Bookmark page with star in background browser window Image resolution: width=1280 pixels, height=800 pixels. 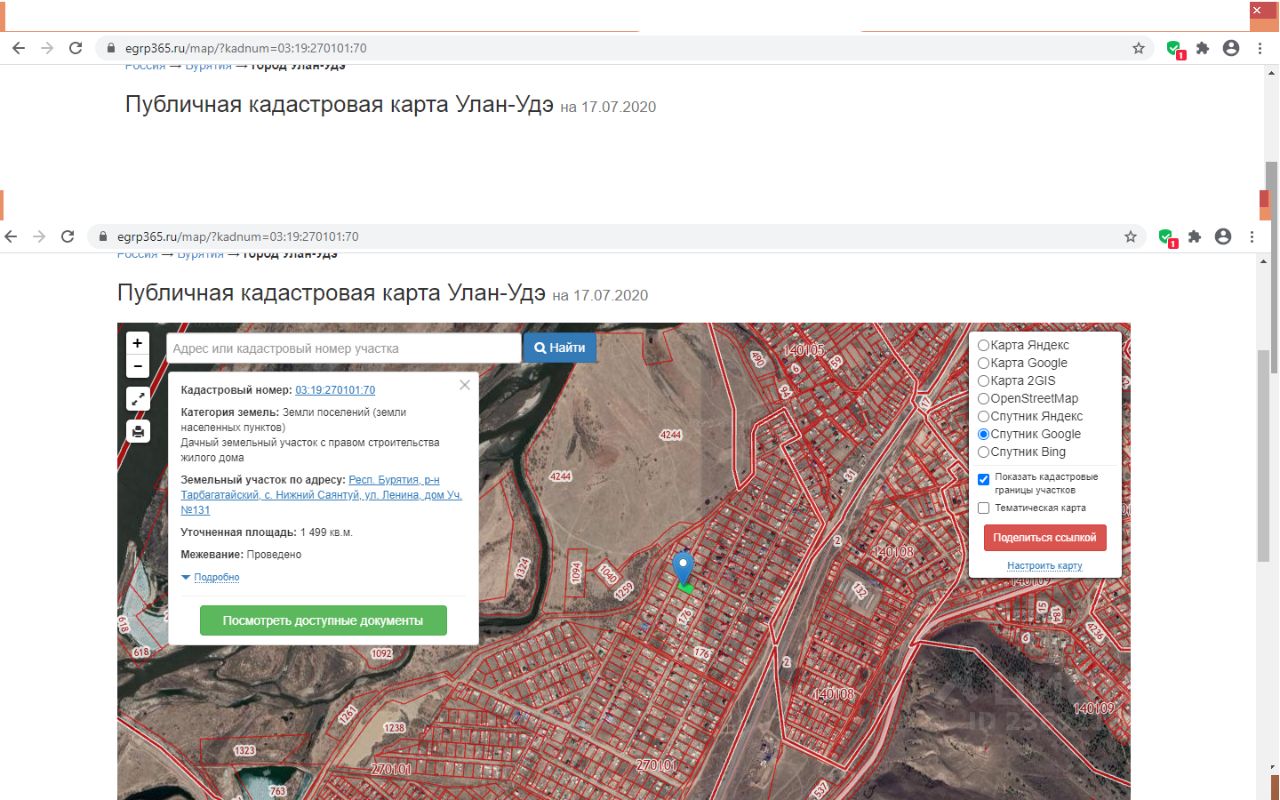point(1138,48)
